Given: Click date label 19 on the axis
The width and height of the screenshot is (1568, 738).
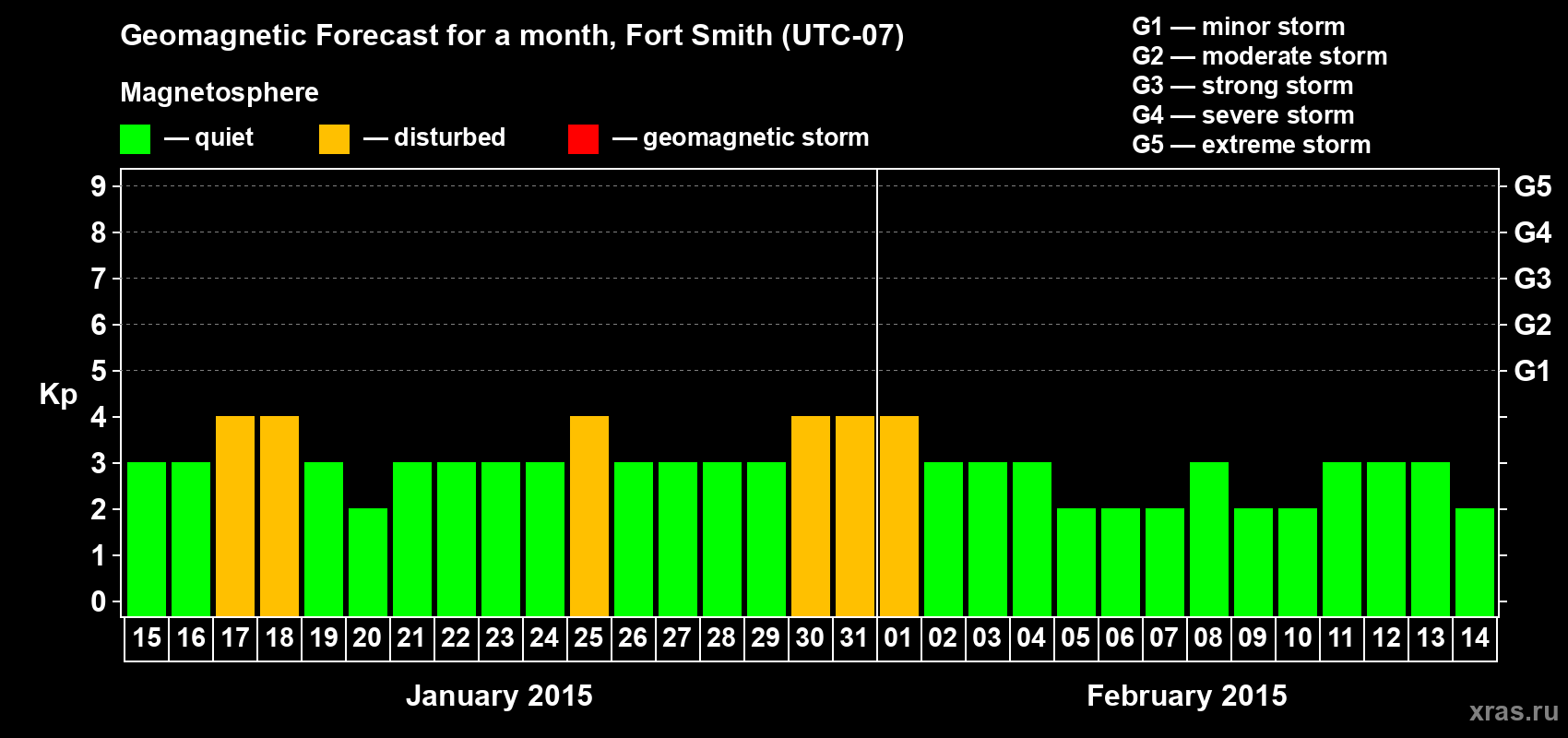Looking at the screenshot, I should 324,637.
